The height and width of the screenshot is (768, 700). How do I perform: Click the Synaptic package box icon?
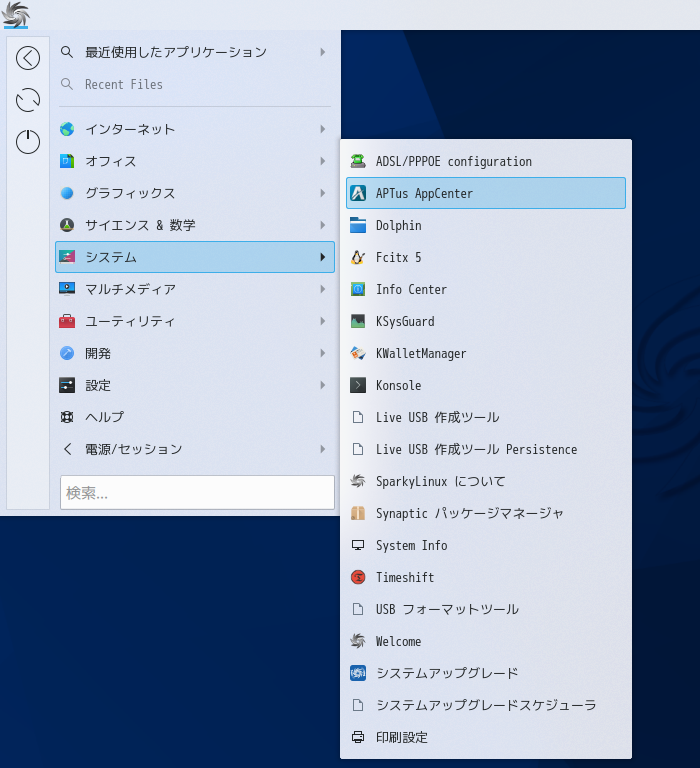tap(358, 513)
